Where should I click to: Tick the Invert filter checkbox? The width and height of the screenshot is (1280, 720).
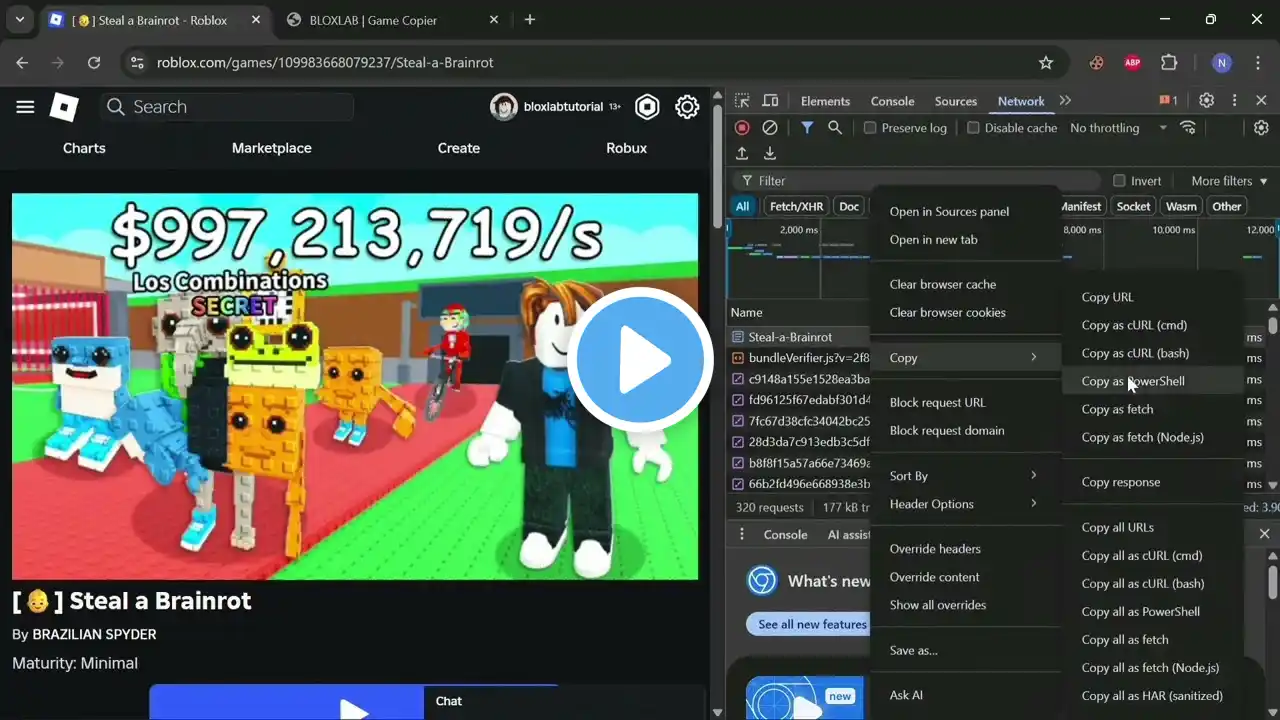click(x=1119, y=181)
